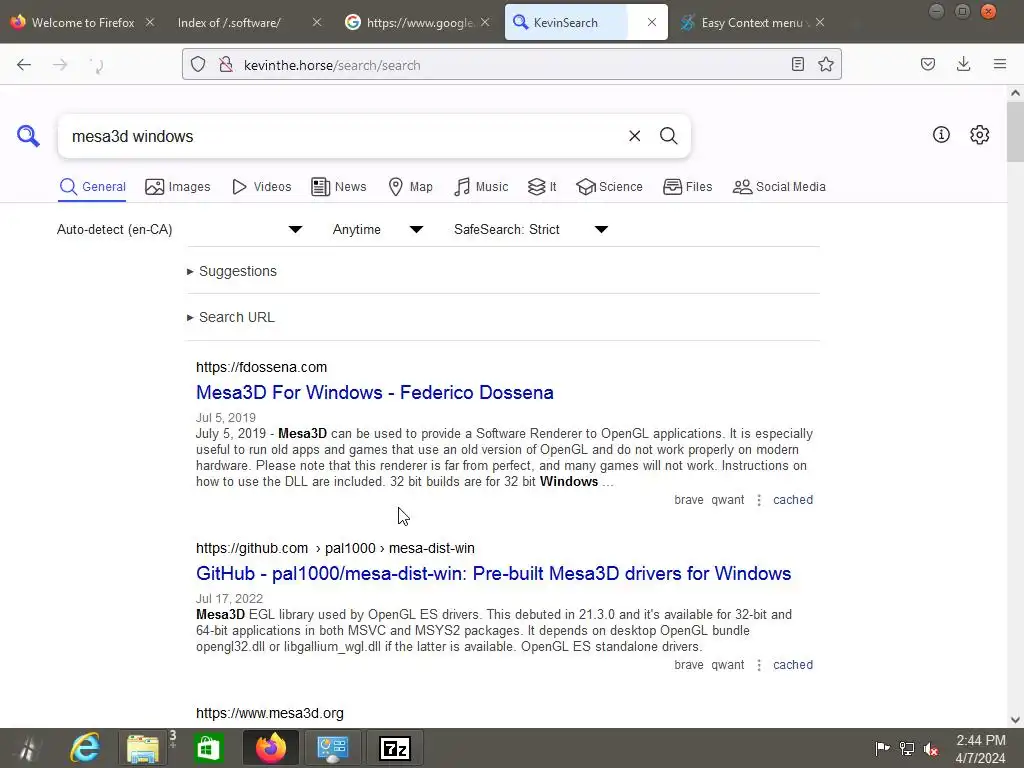Open File Explorer from the taskbar
Viewport: 1024px width, 768px height.
point(143,748)
